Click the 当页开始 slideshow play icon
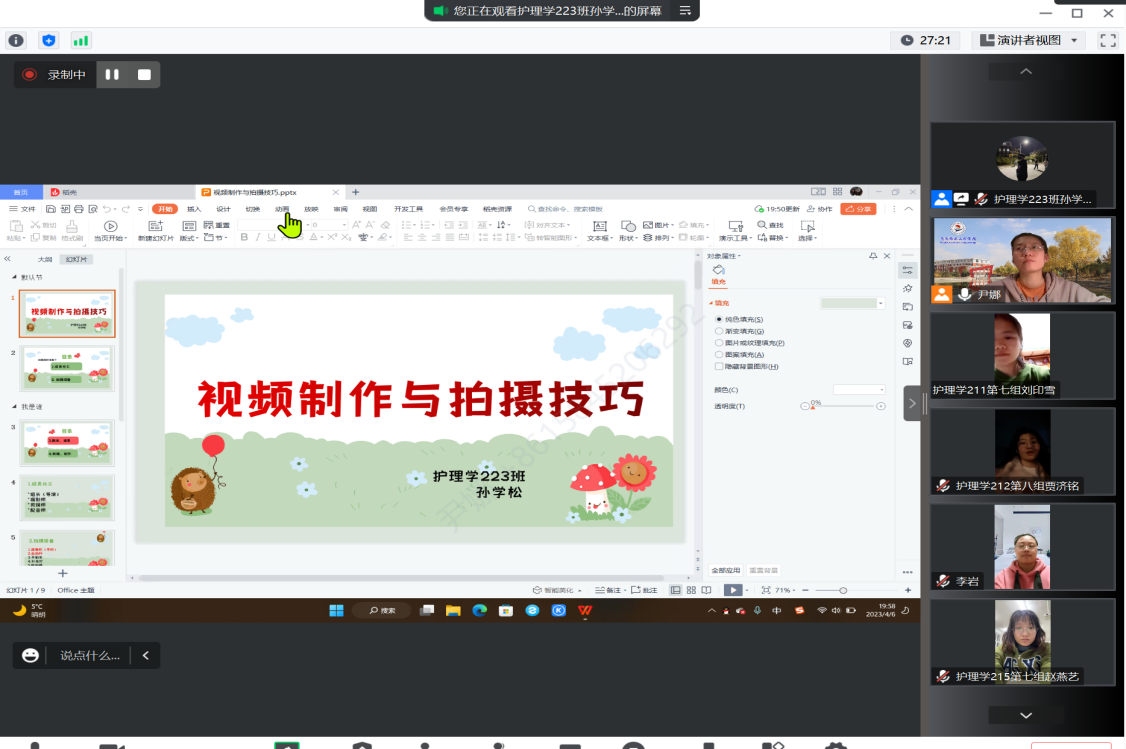Screen dimensions: 1126x749 pyautogui.click(x=110, y=227)
